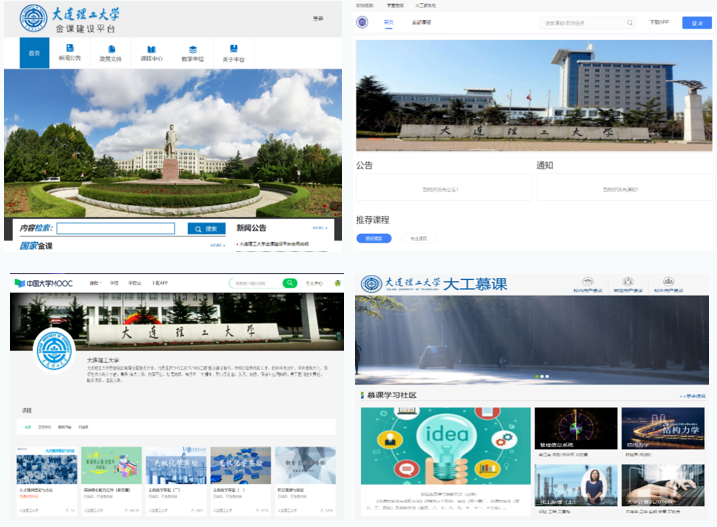717x527 pixels.
Task: Open first blue course thumbnail in MOOC course list
Action: [x=47, y=466]
